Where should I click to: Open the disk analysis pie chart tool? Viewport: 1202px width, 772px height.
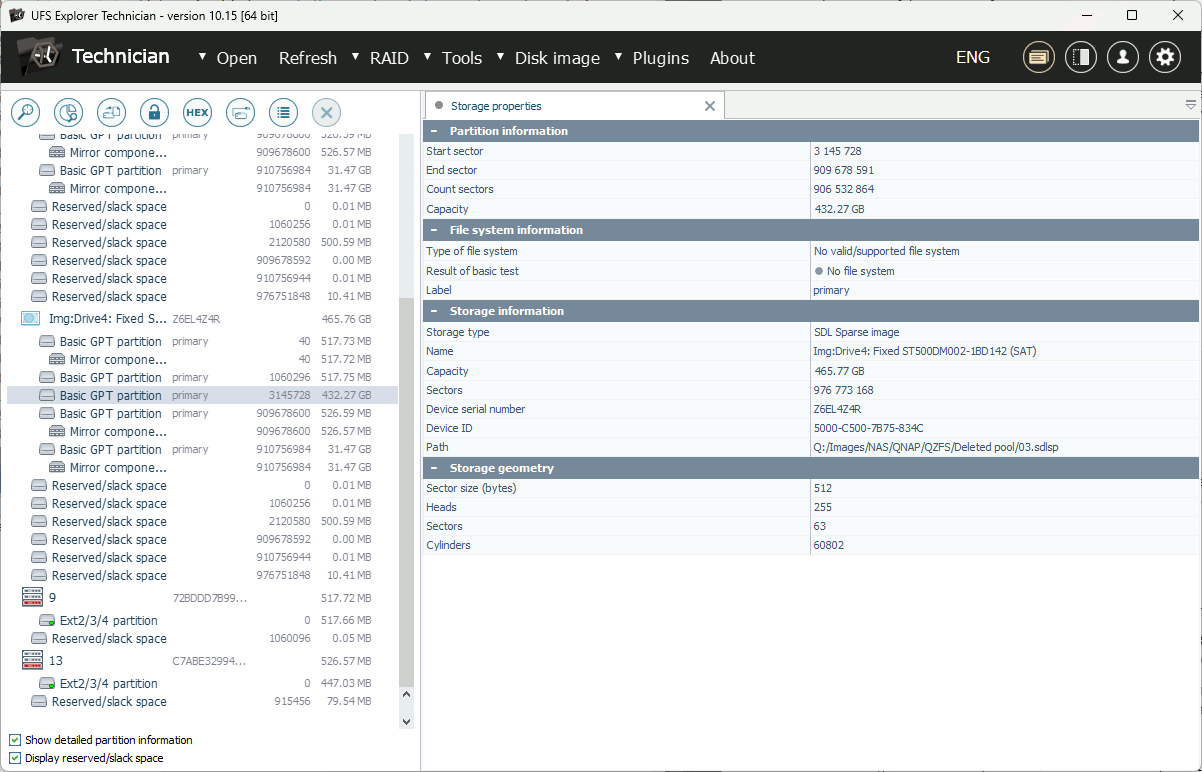click(x=68, y=112)
